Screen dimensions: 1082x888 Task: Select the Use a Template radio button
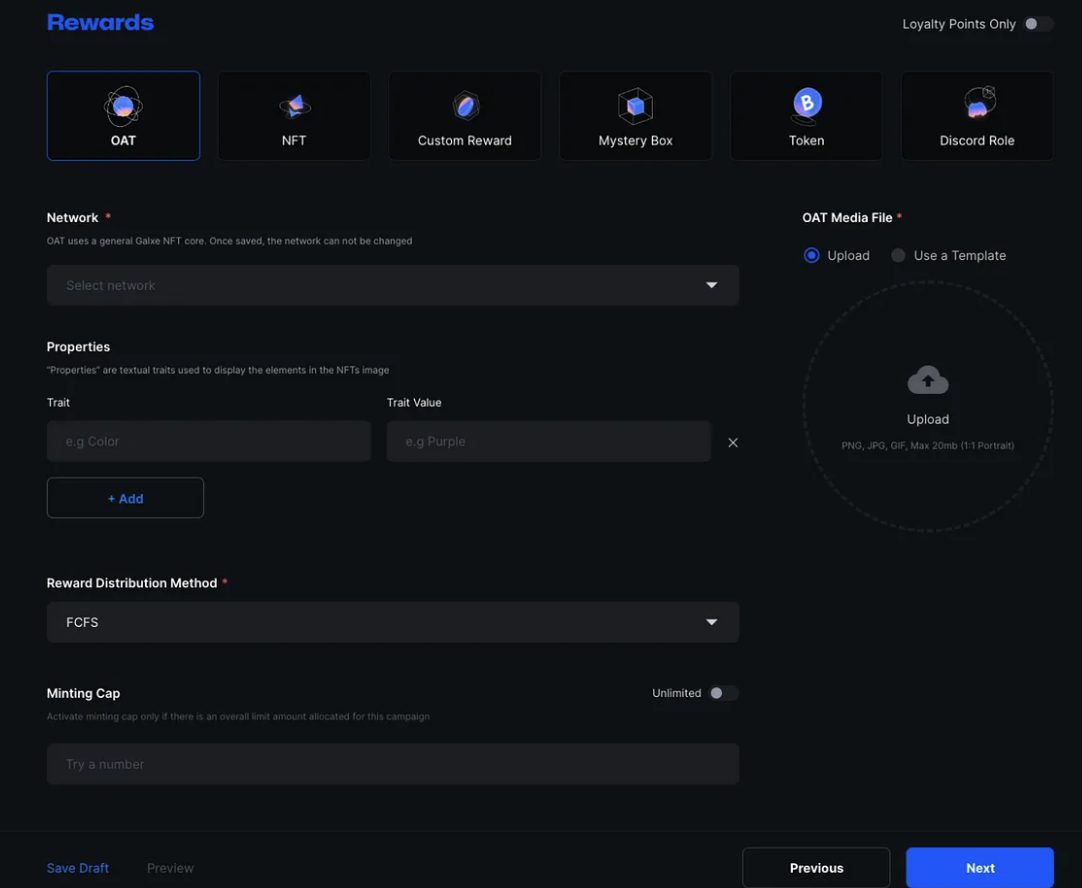(898, 256)
